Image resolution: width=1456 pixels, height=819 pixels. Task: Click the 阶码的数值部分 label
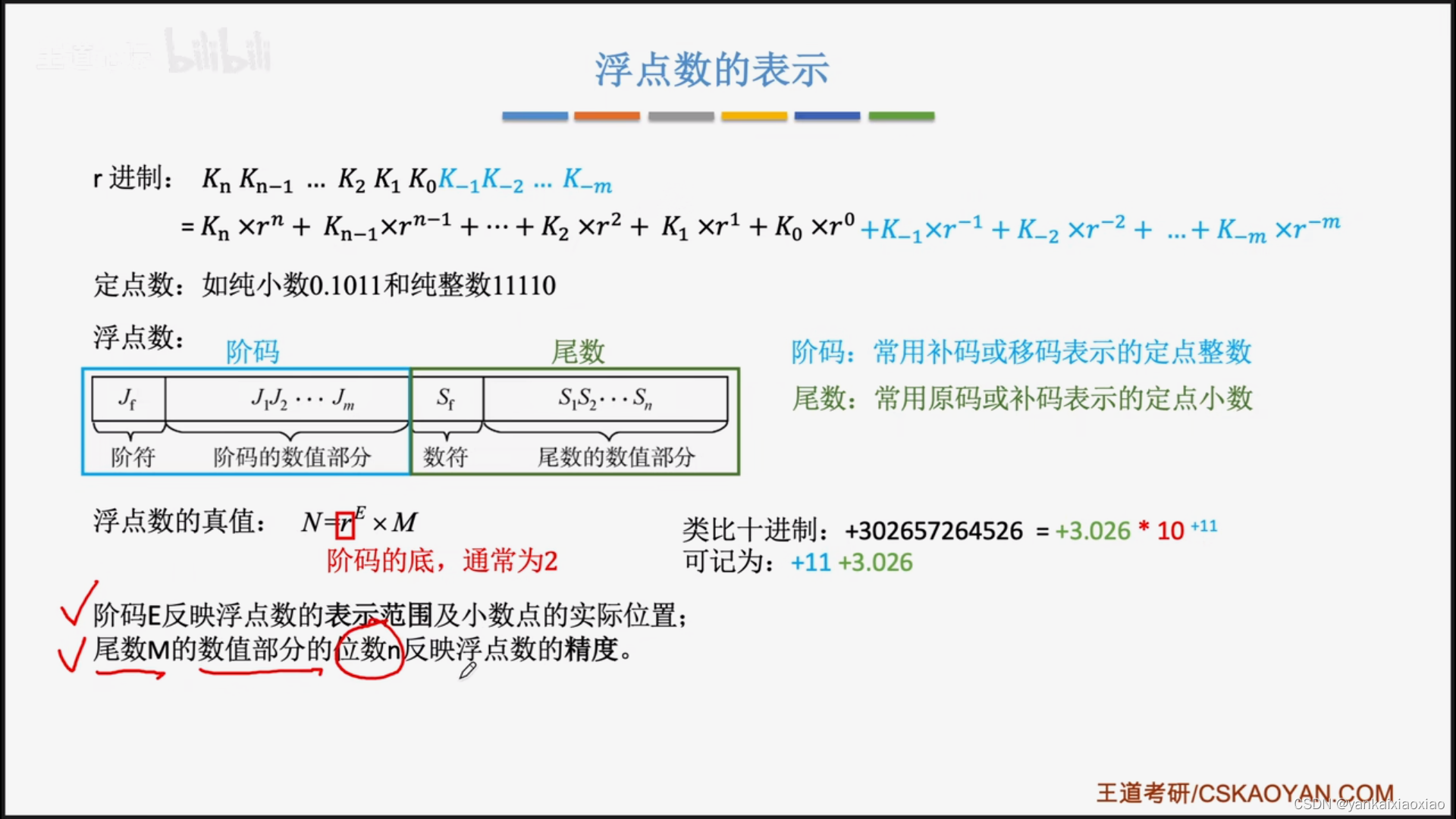(x=292, y=457)
